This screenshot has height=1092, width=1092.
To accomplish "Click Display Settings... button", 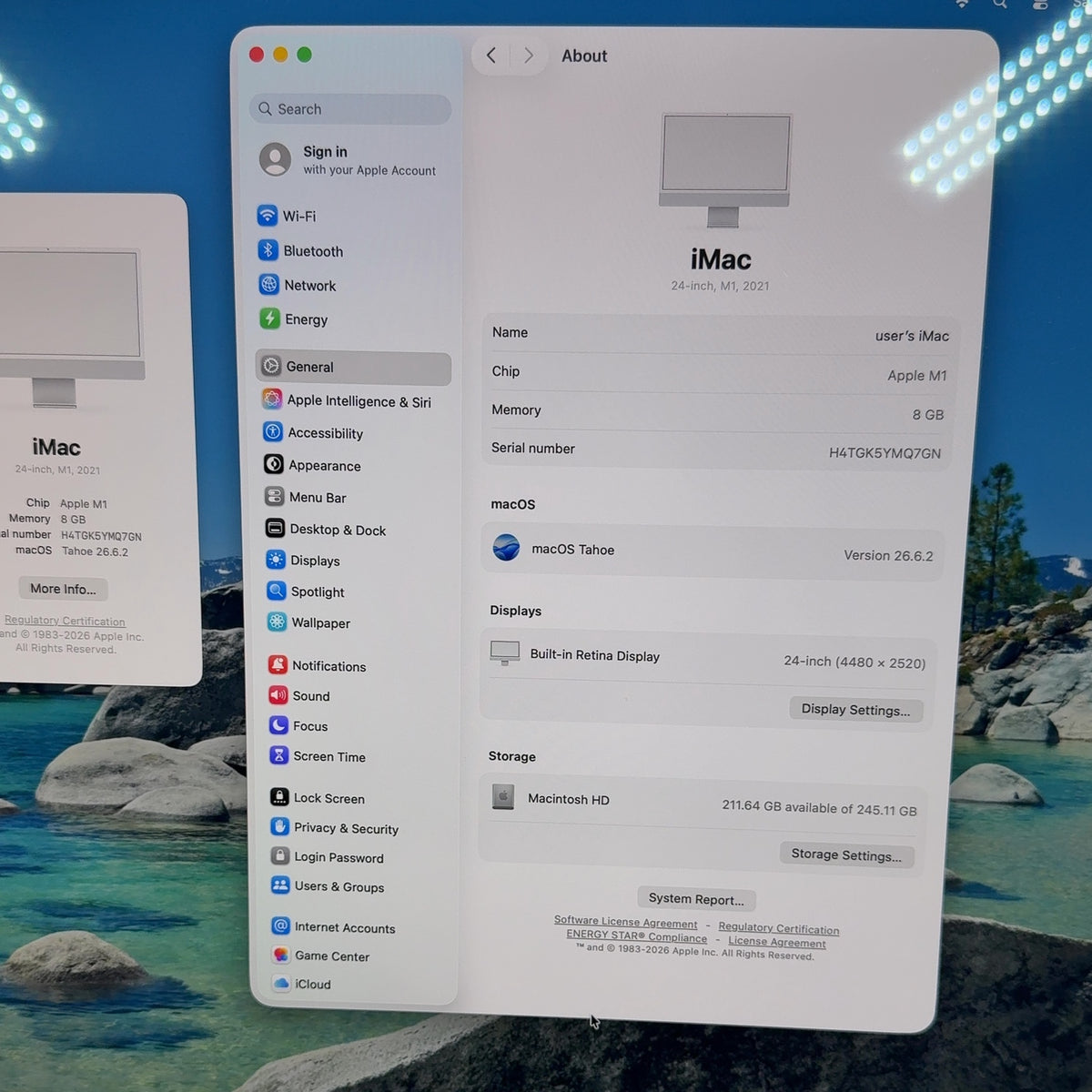I will click(855, 710).
